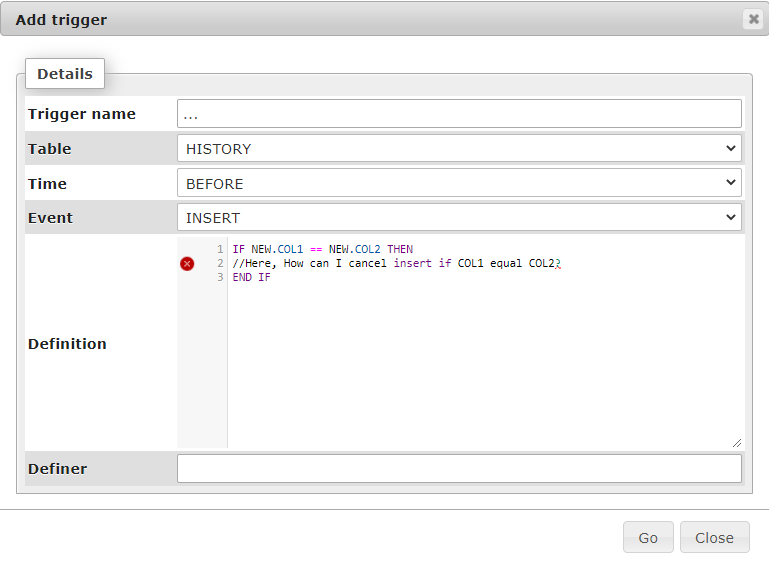Click the red error icon on line 2
The height and width of the screenshot is (569, 769).
[x=187, y=264]
